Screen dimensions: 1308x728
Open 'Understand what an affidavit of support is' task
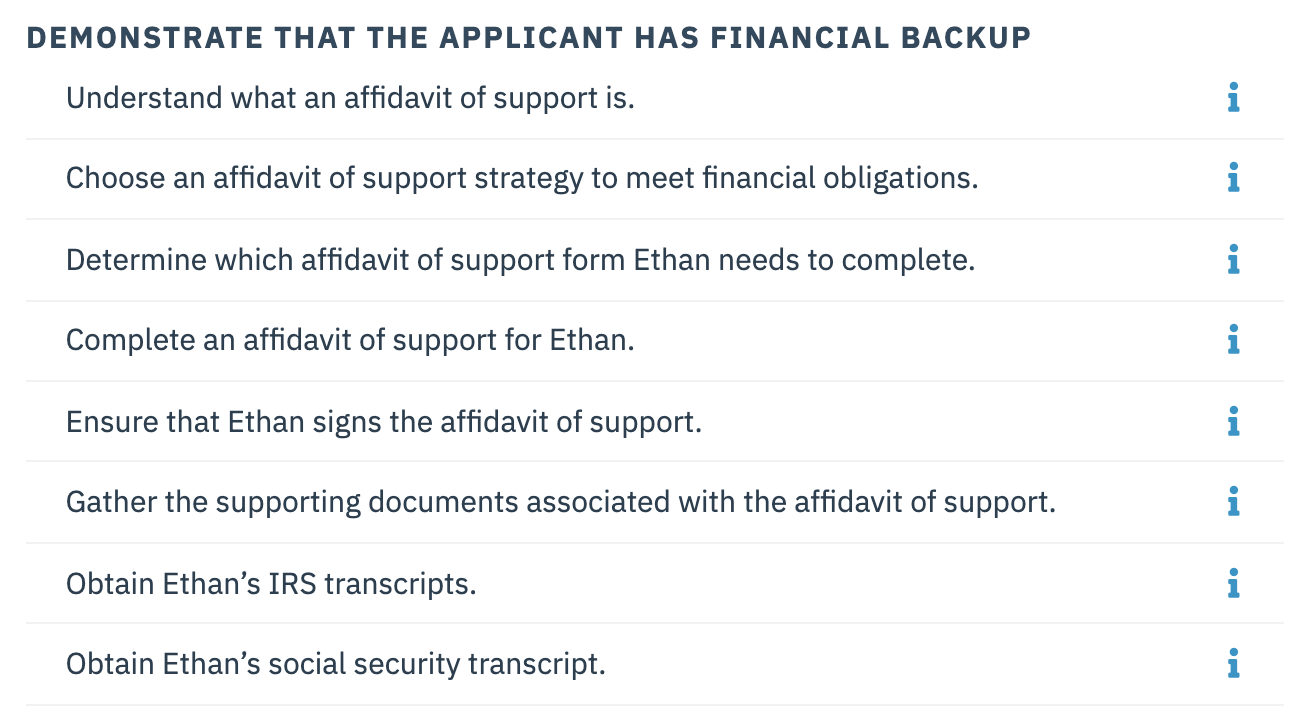click(350, 99)
